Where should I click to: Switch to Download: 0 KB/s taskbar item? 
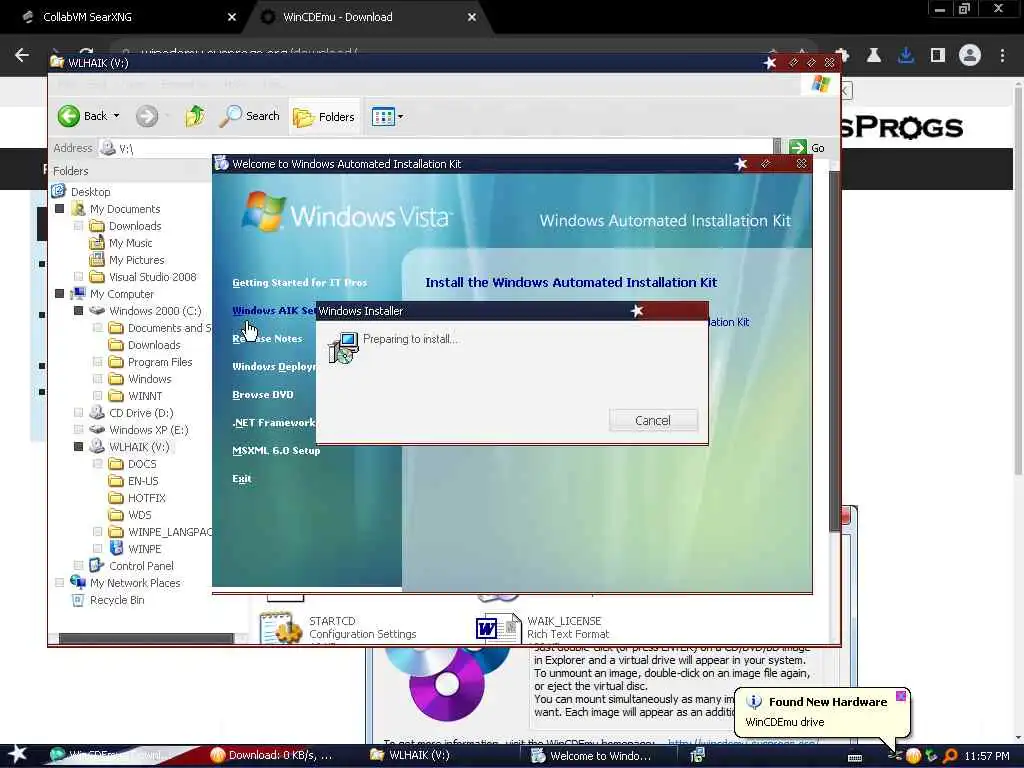coord(272,755)
